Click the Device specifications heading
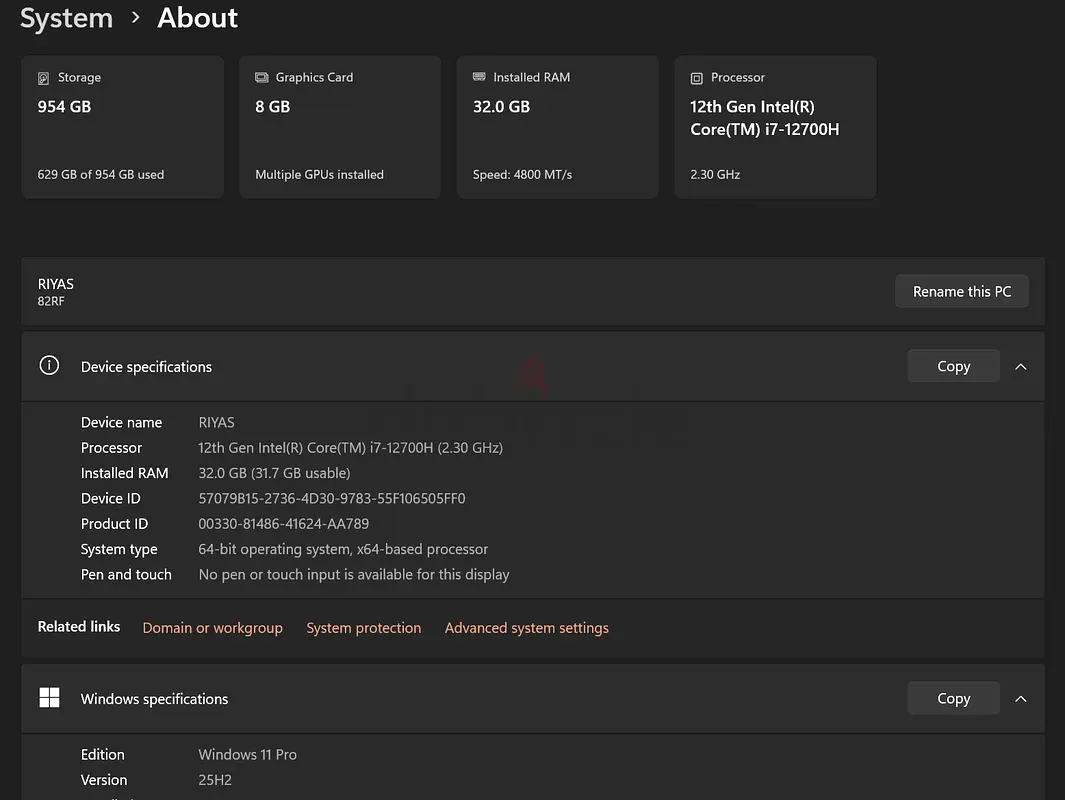The height and width of the screenshot is (800, 1065). (x=146, y=367)
